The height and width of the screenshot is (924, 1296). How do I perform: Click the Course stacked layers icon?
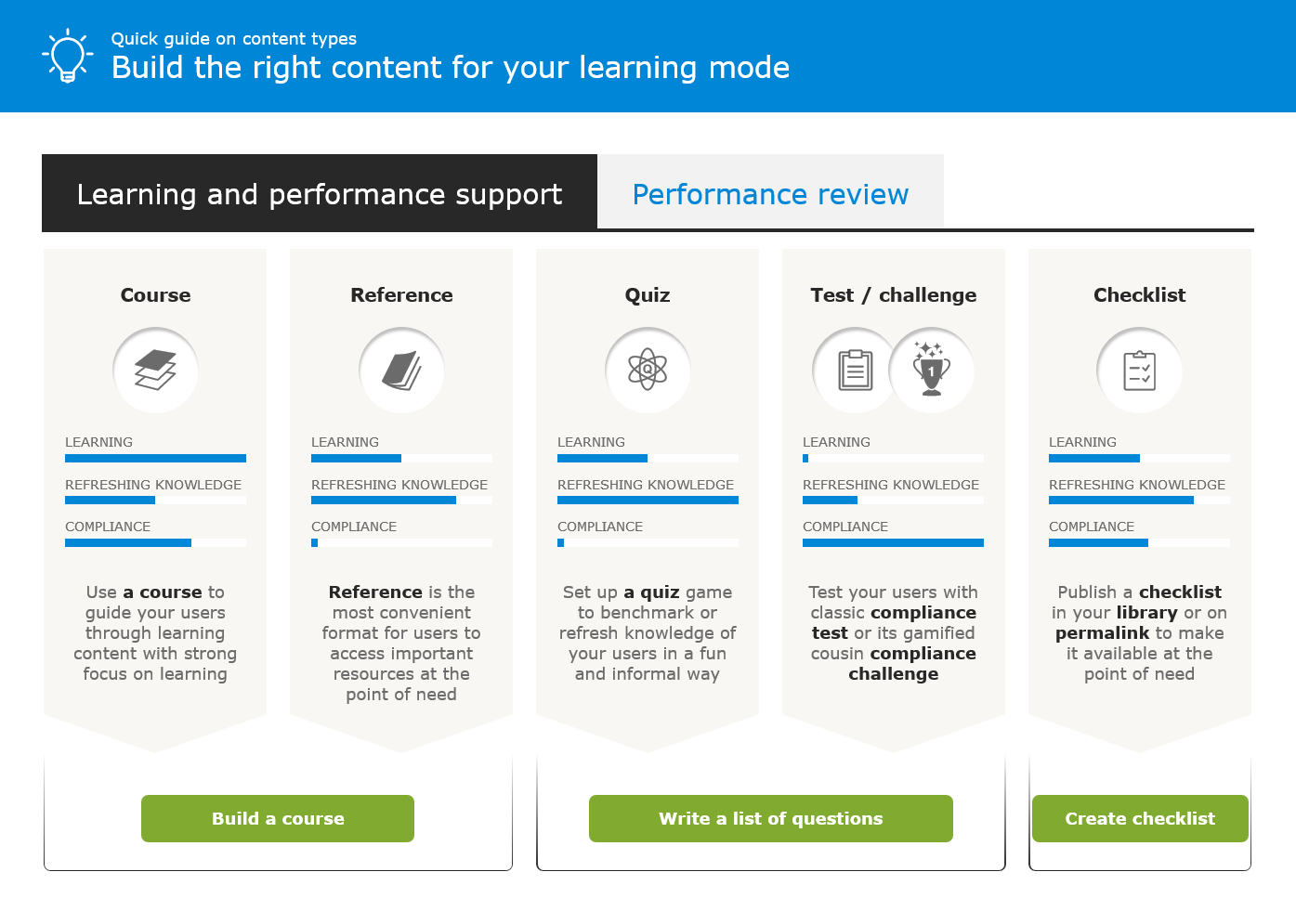pyautogui.click(x=155, y=371)
